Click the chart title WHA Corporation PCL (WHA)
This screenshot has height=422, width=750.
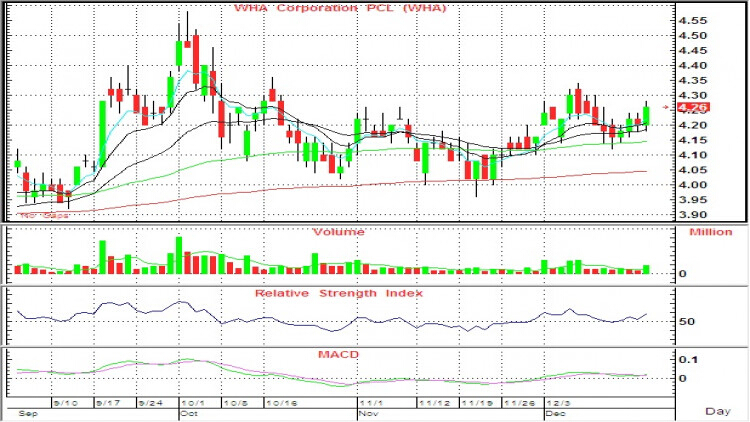click(340, 8)
